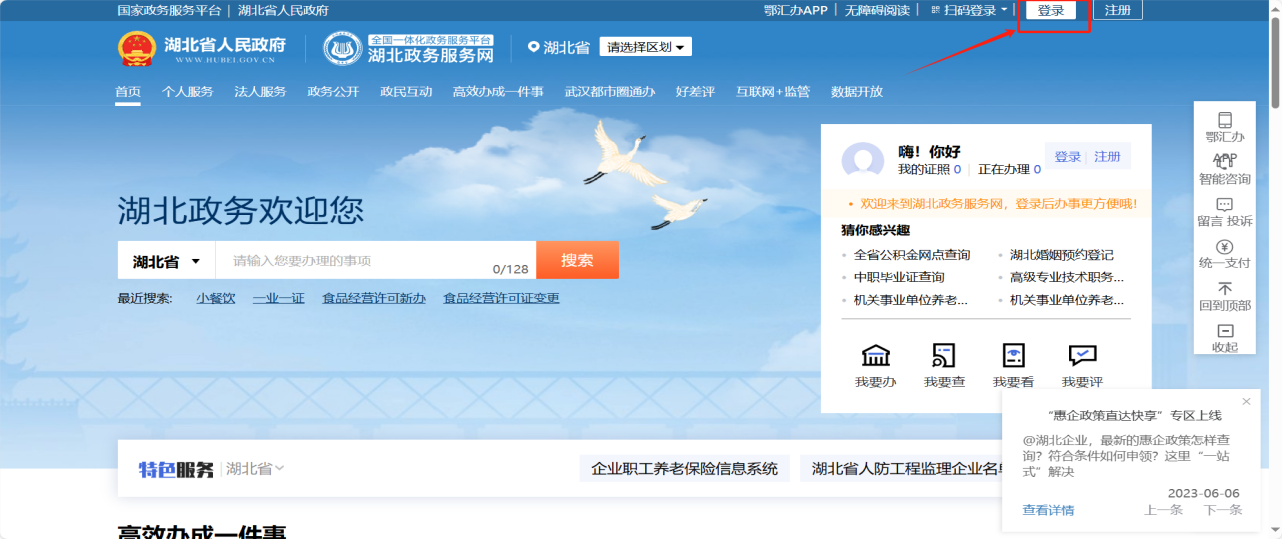Click 正在办理 count
Screen dimensions: 1282x539
[1009, 170]
